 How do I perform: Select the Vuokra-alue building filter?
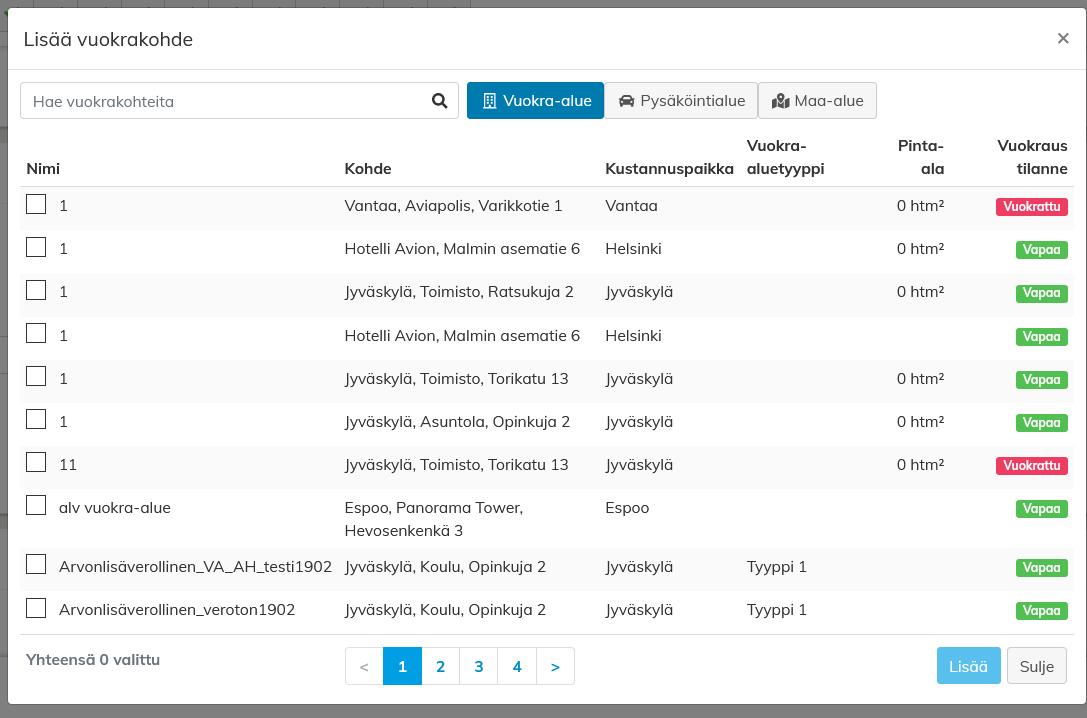click(535, 101)
